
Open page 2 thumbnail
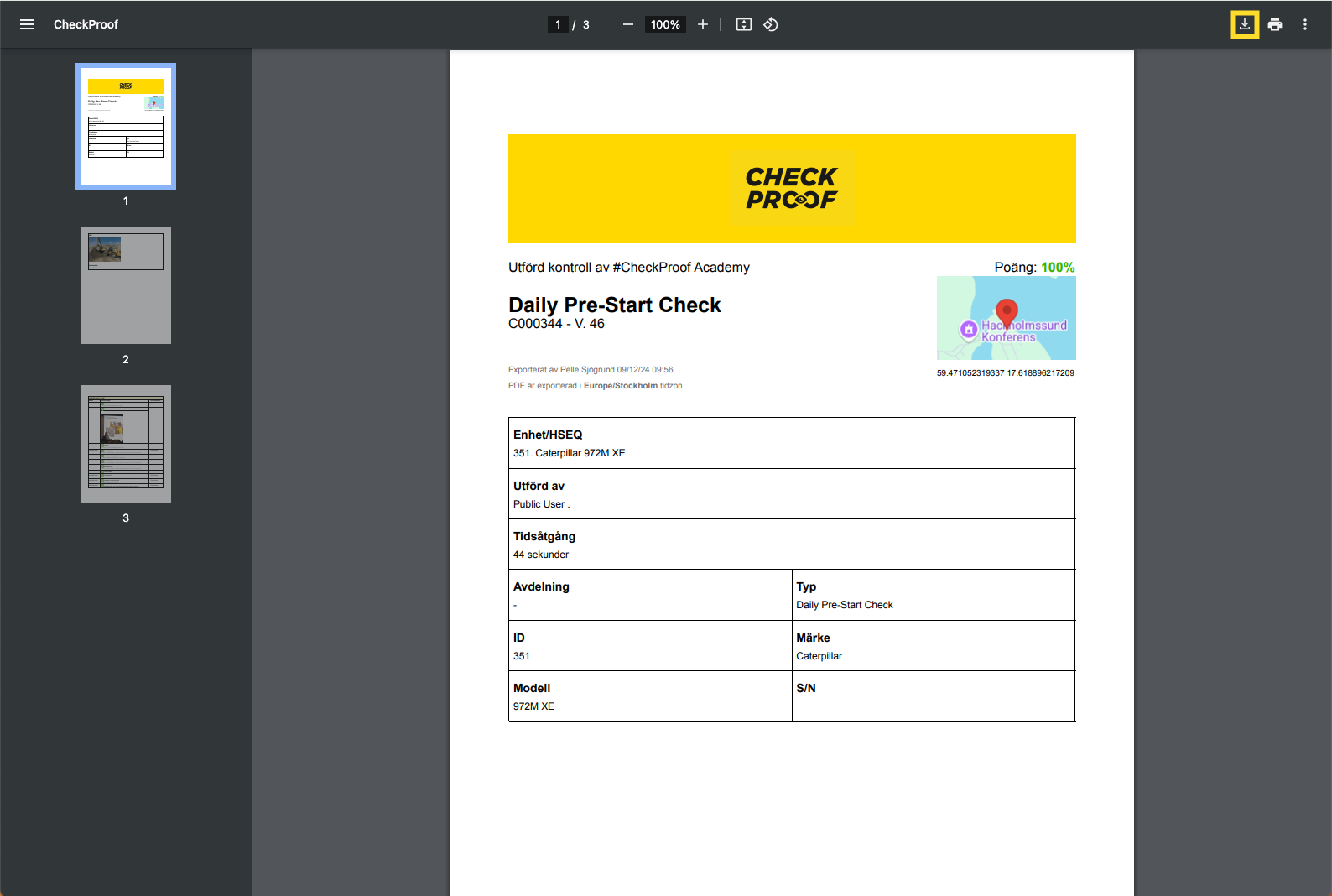click(126, 285)
